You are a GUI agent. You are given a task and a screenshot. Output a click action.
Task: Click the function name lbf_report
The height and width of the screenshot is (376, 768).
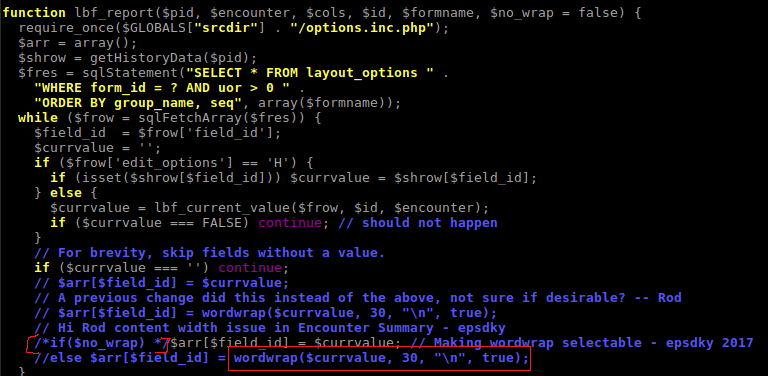click(113, 13)
